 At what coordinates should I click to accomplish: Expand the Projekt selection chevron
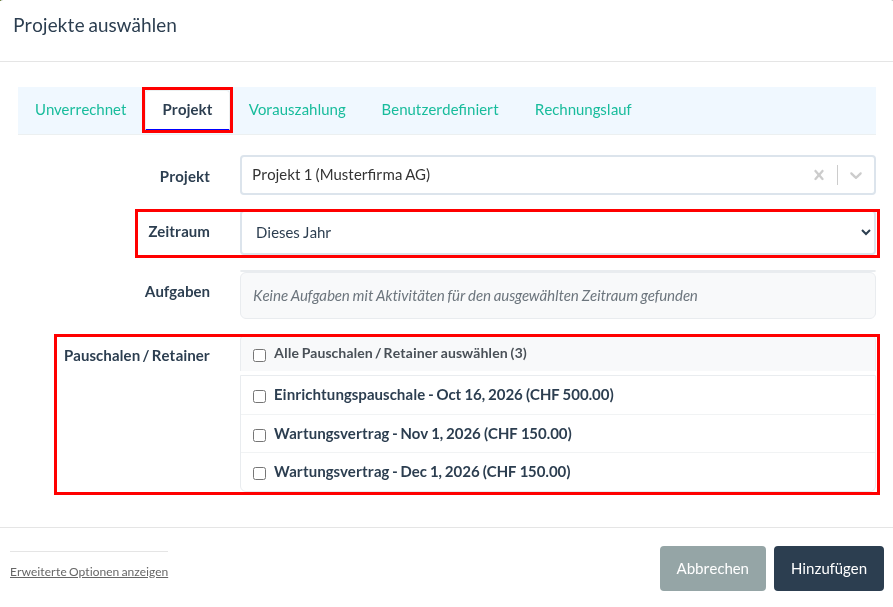(855, 175)
